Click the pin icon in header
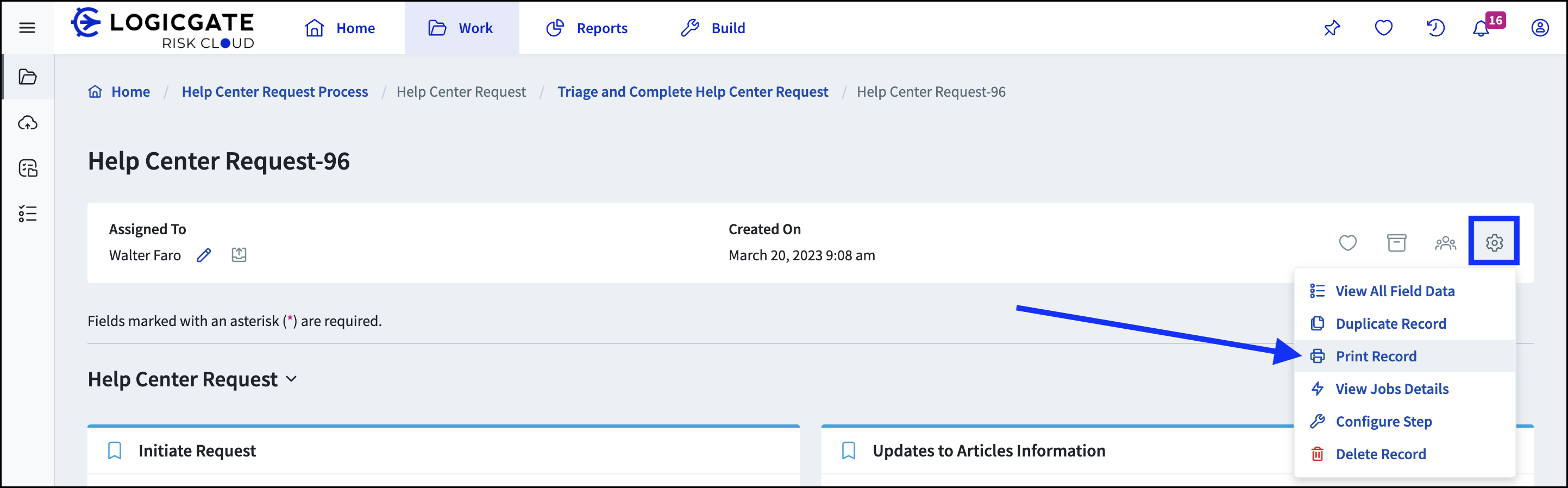Image resolution: width=1568 pixels, height=488 pixels. pos(1332,28)
